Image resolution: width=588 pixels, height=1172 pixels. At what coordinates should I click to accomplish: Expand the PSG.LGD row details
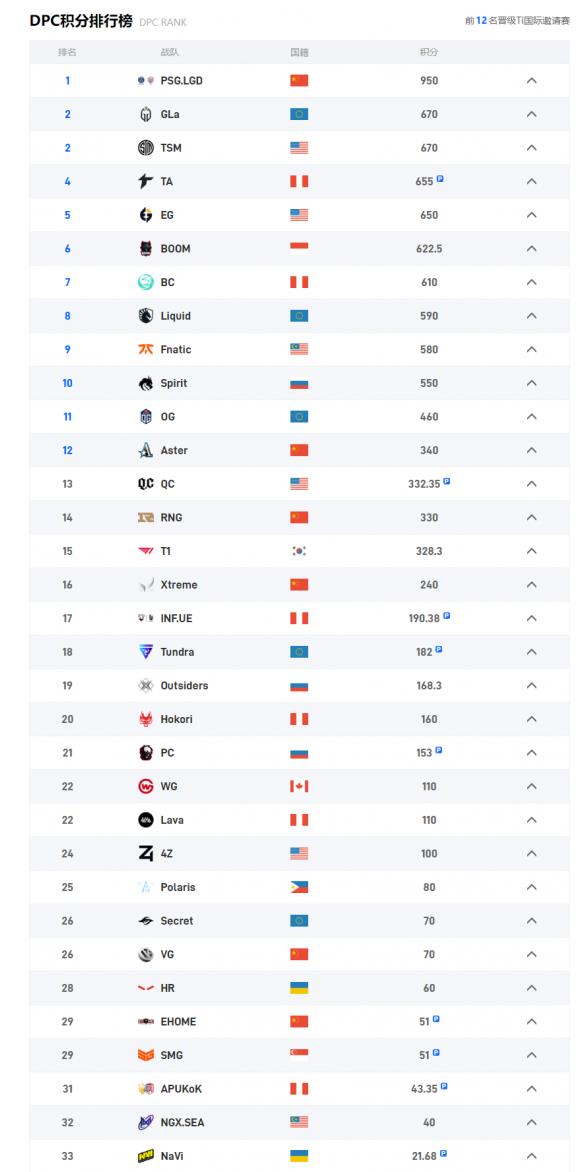click(x=531, y=81)
